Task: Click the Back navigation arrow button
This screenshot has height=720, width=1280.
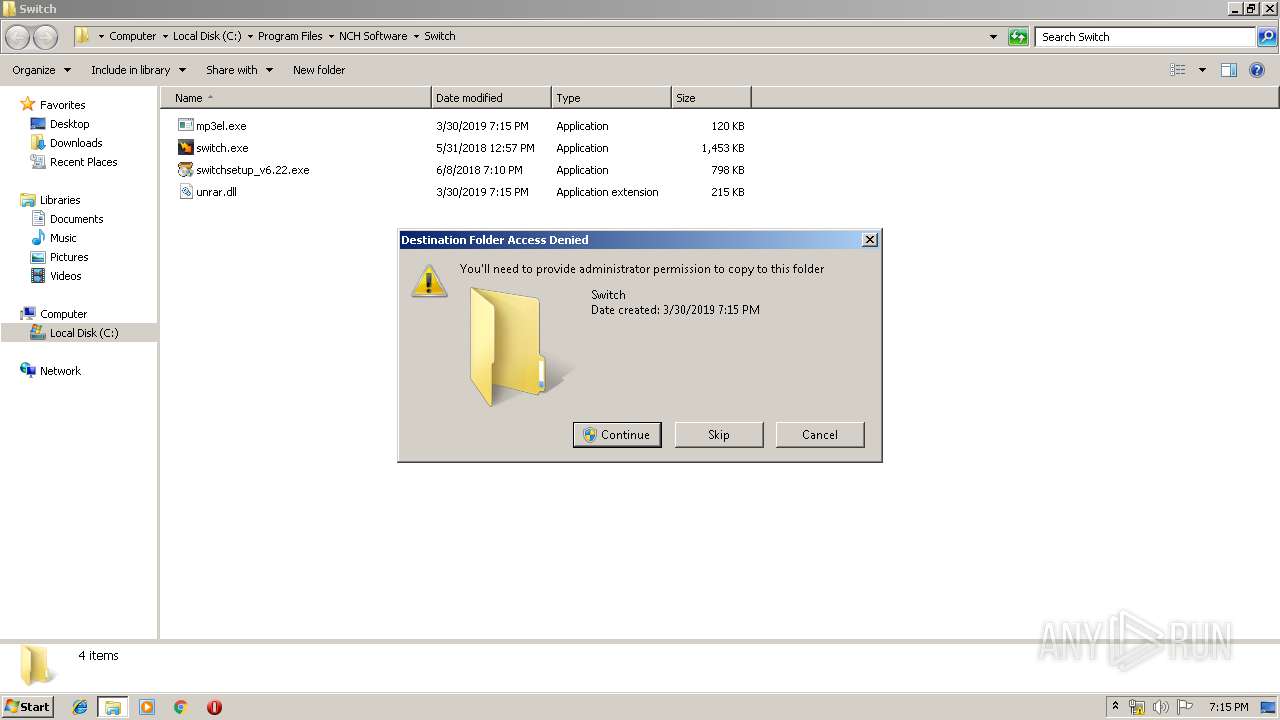Action: (x=18, y=37)
